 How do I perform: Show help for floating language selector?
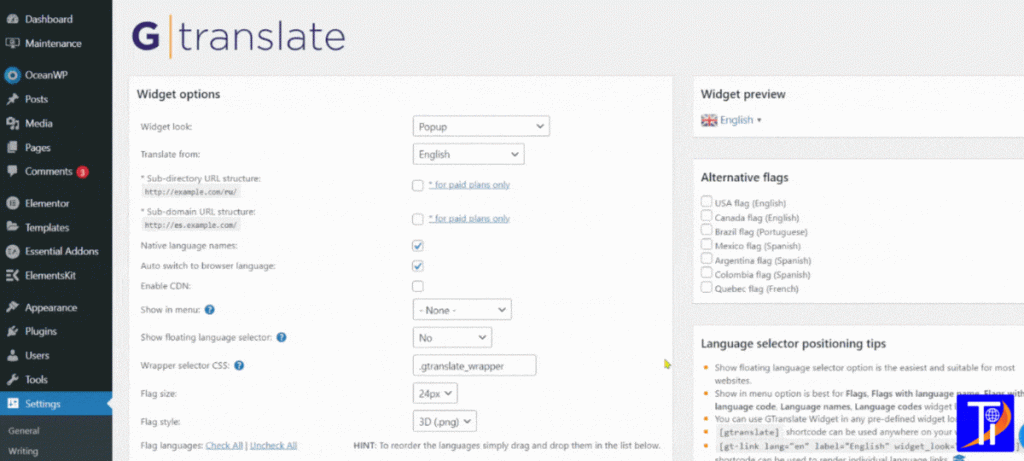[x=281, y=338]
